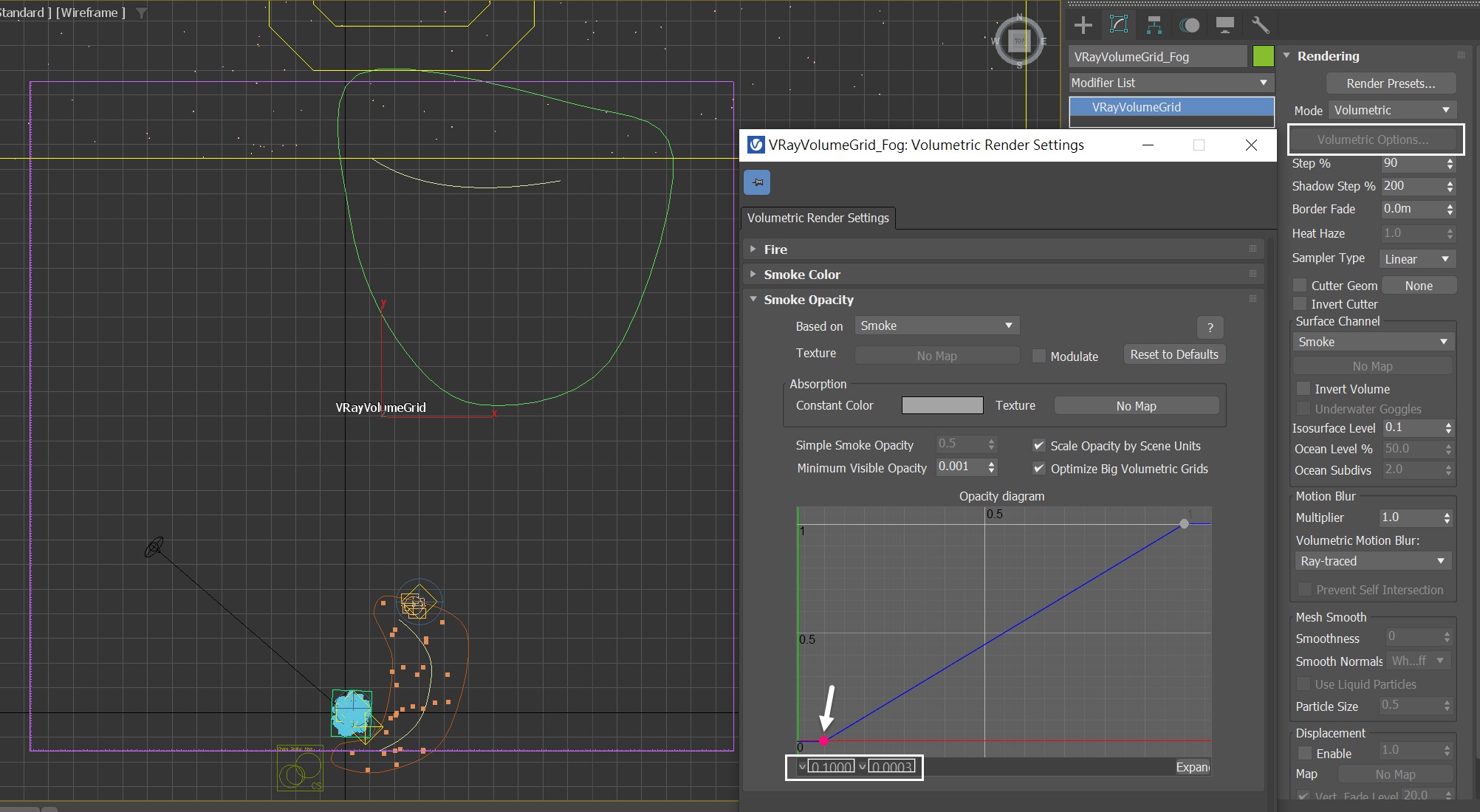The image size is (1480, 812).
Task: Adjust the Isosurface Level spinner
Action: coord(1448,428)
